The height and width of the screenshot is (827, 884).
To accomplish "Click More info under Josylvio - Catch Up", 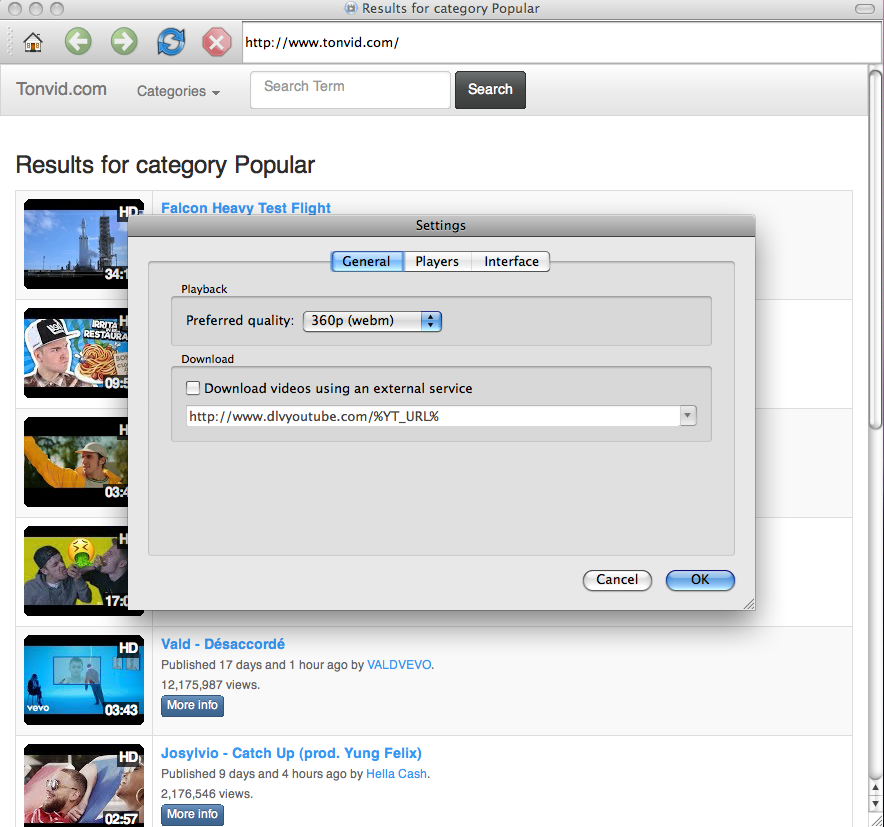I will tap(192, 815).
